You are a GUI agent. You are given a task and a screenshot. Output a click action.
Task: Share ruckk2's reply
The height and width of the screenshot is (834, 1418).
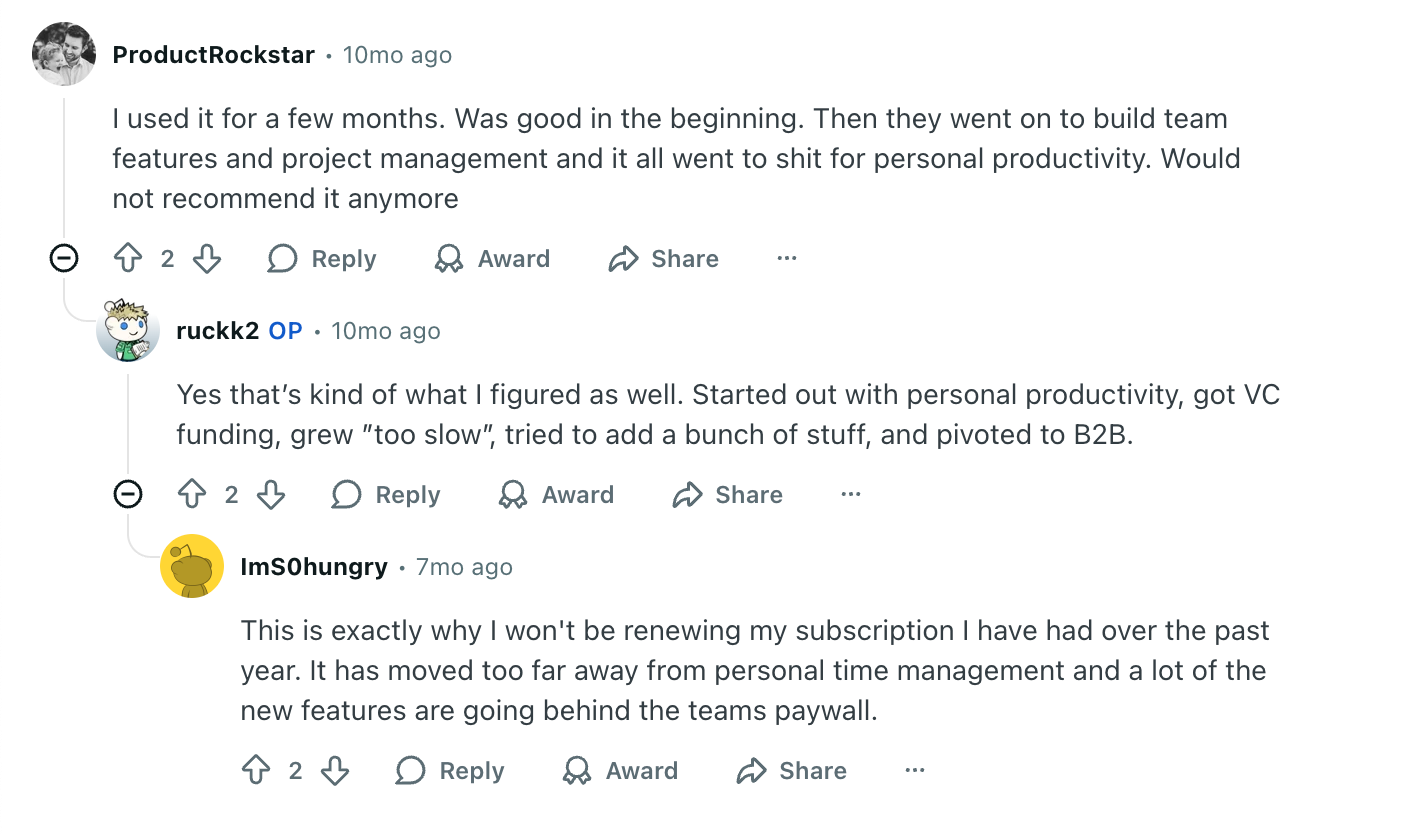click(x=726, y=494)
